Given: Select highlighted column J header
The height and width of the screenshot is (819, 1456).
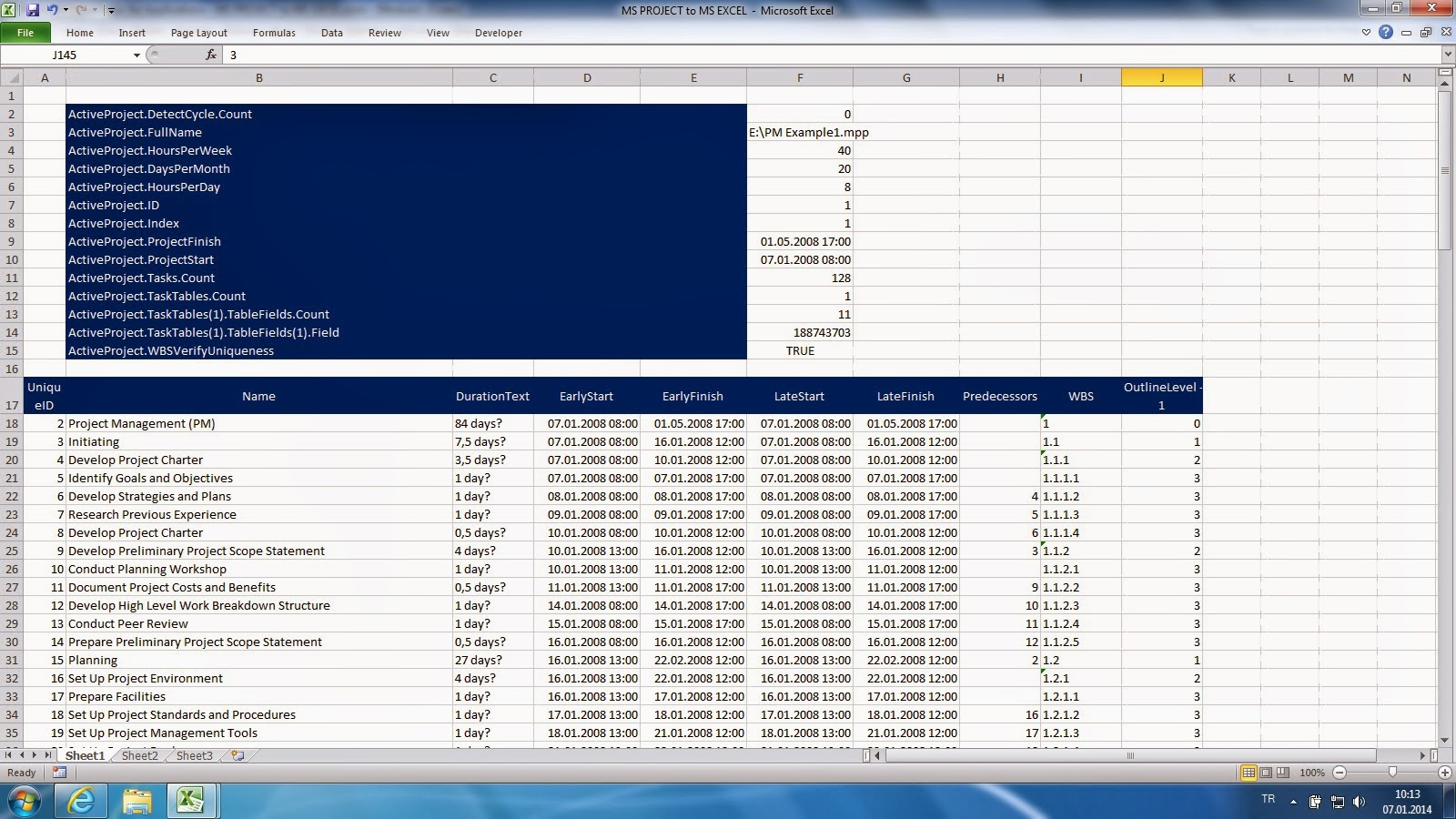Looking at the screenshot, I should tap(1162, 78).
